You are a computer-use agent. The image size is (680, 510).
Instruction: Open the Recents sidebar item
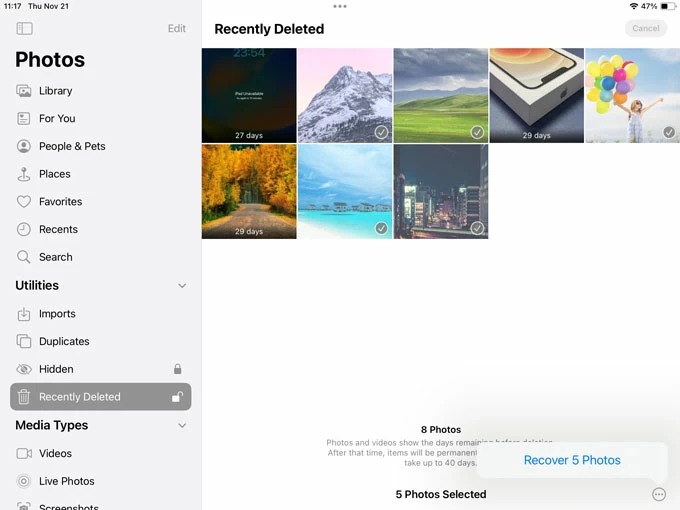pos(58,229)
